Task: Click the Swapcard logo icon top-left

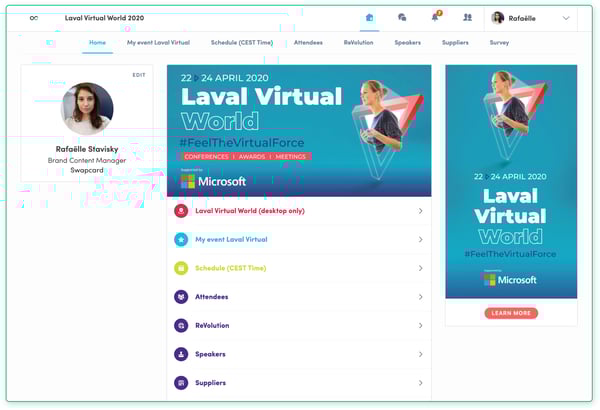Action: (x=34, y=18)
